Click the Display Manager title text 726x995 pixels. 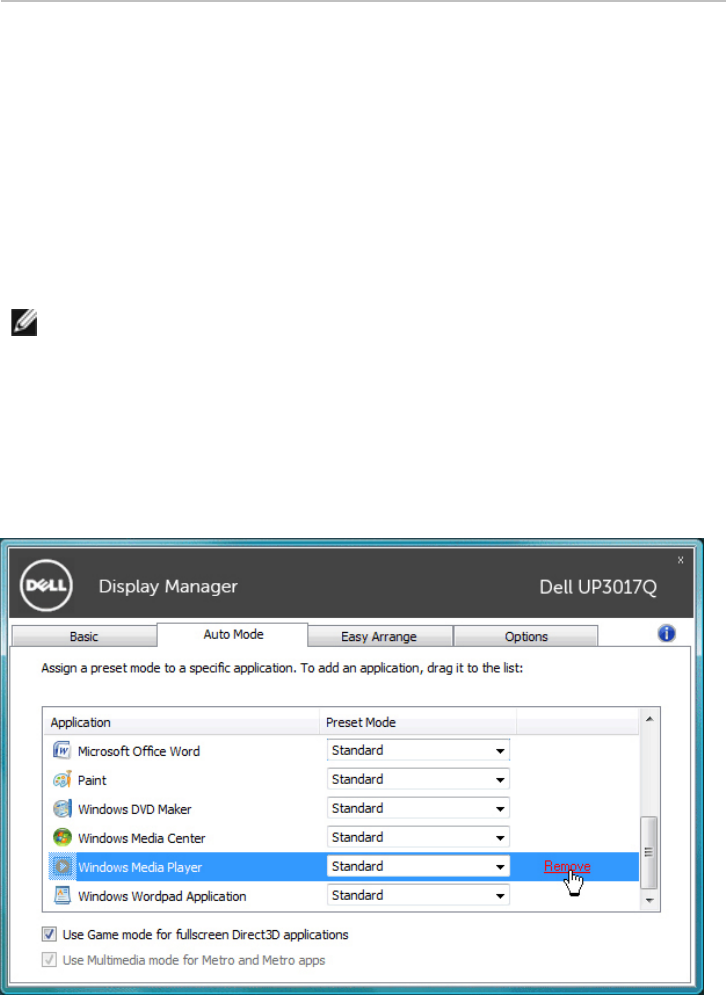168,586
